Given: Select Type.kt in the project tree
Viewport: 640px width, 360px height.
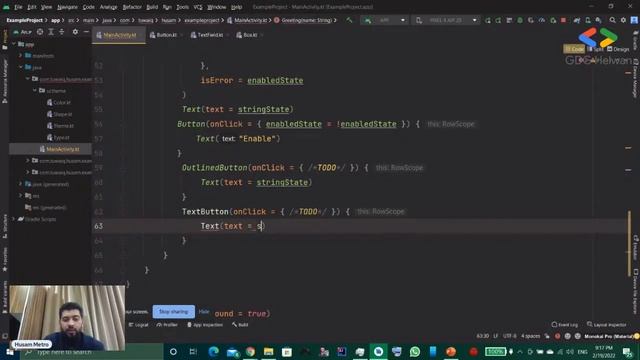Looking at the screenshot, I should coord(58,138).
